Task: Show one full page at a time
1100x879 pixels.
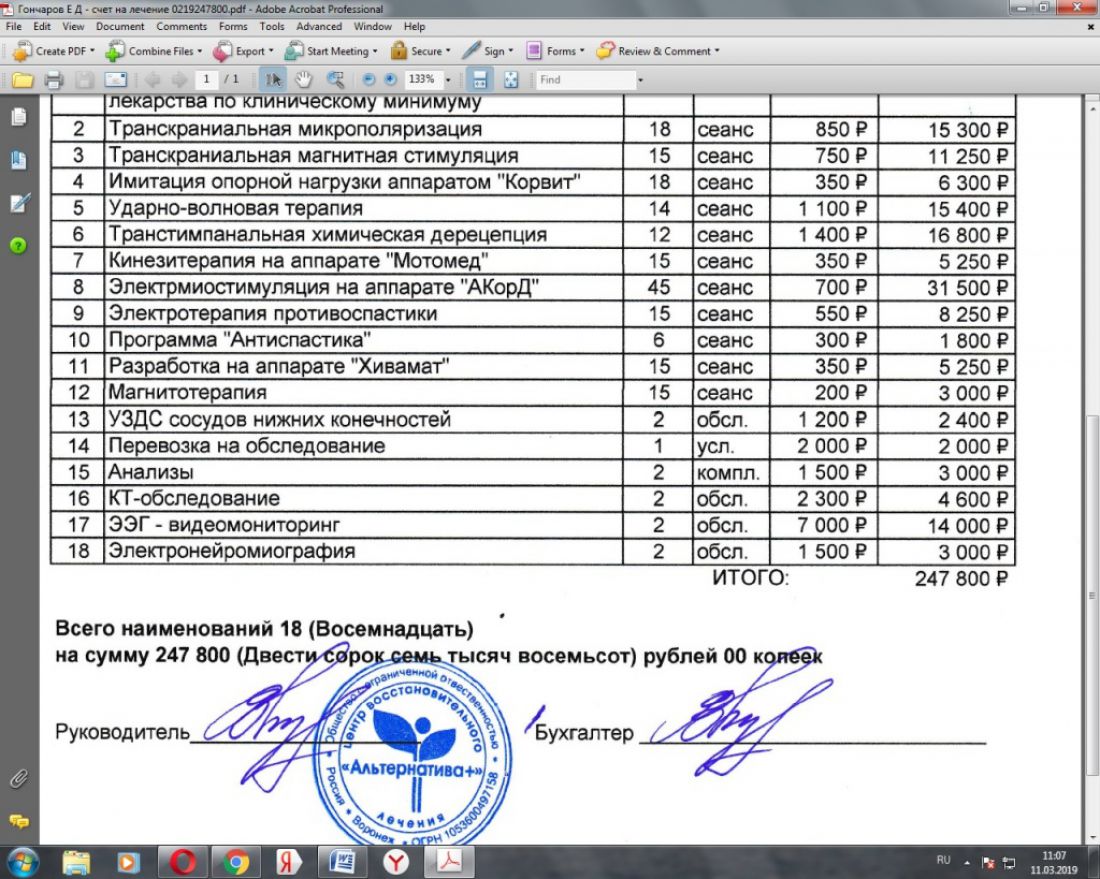Action: (x=511, y=80)
